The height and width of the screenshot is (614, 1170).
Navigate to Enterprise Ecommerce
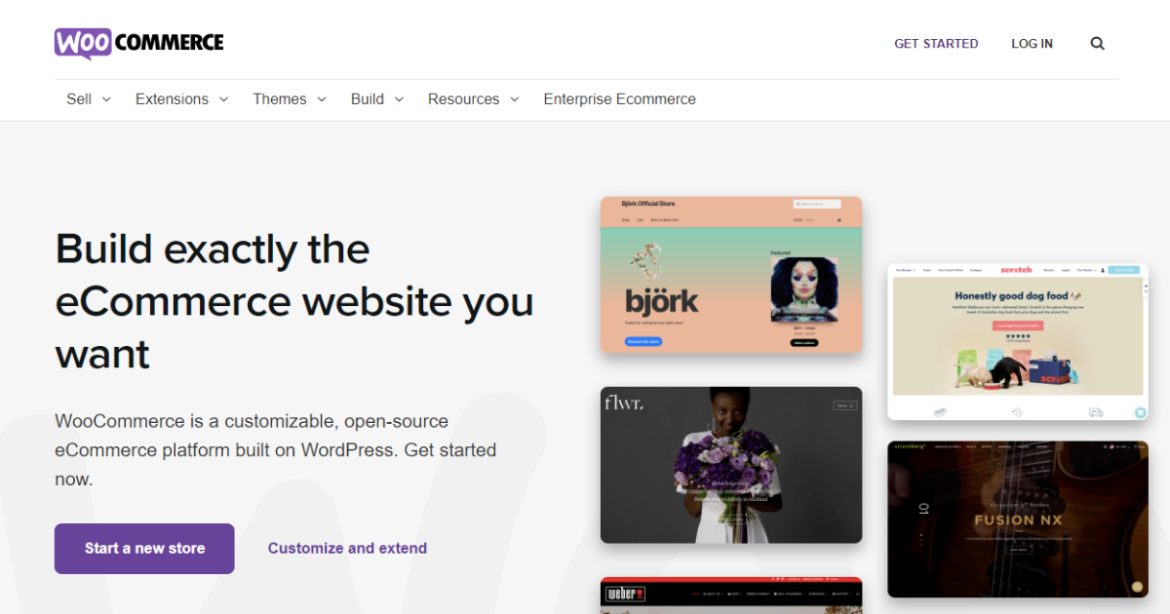(619, 99)
